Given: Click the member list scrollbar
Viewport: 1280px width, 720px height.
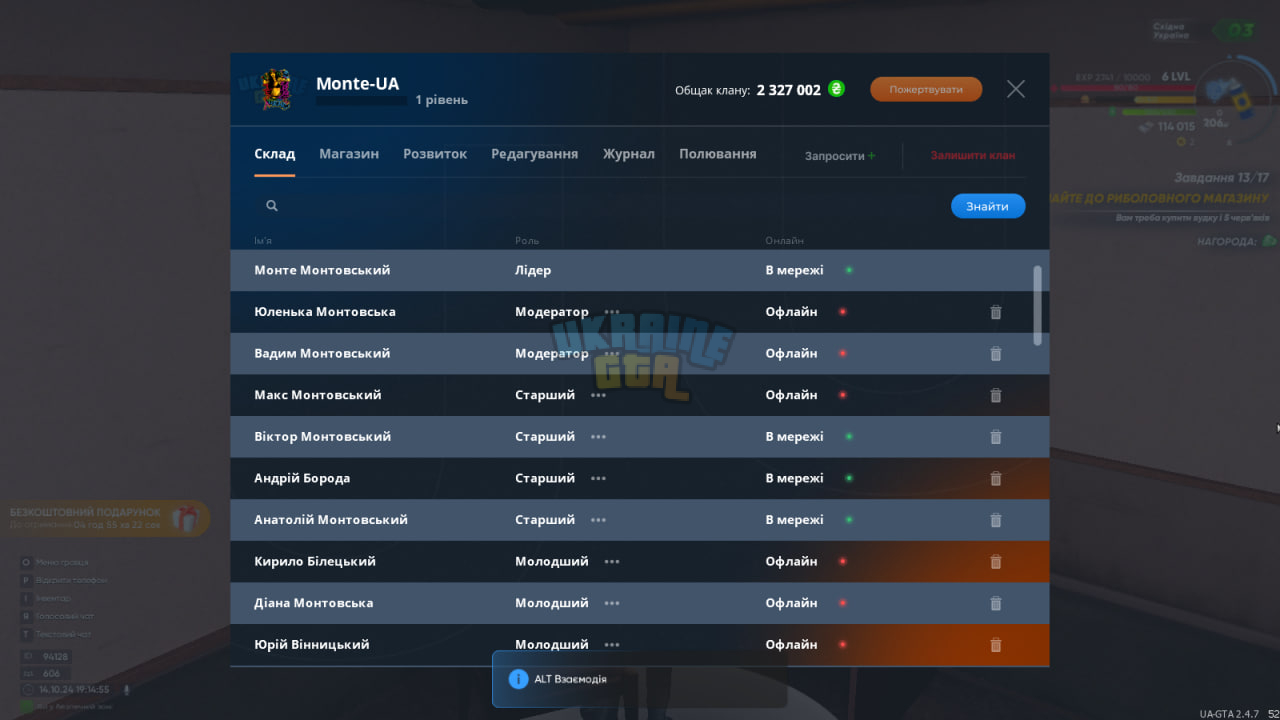Looking at the screenshot, I should coord(1037,306).
